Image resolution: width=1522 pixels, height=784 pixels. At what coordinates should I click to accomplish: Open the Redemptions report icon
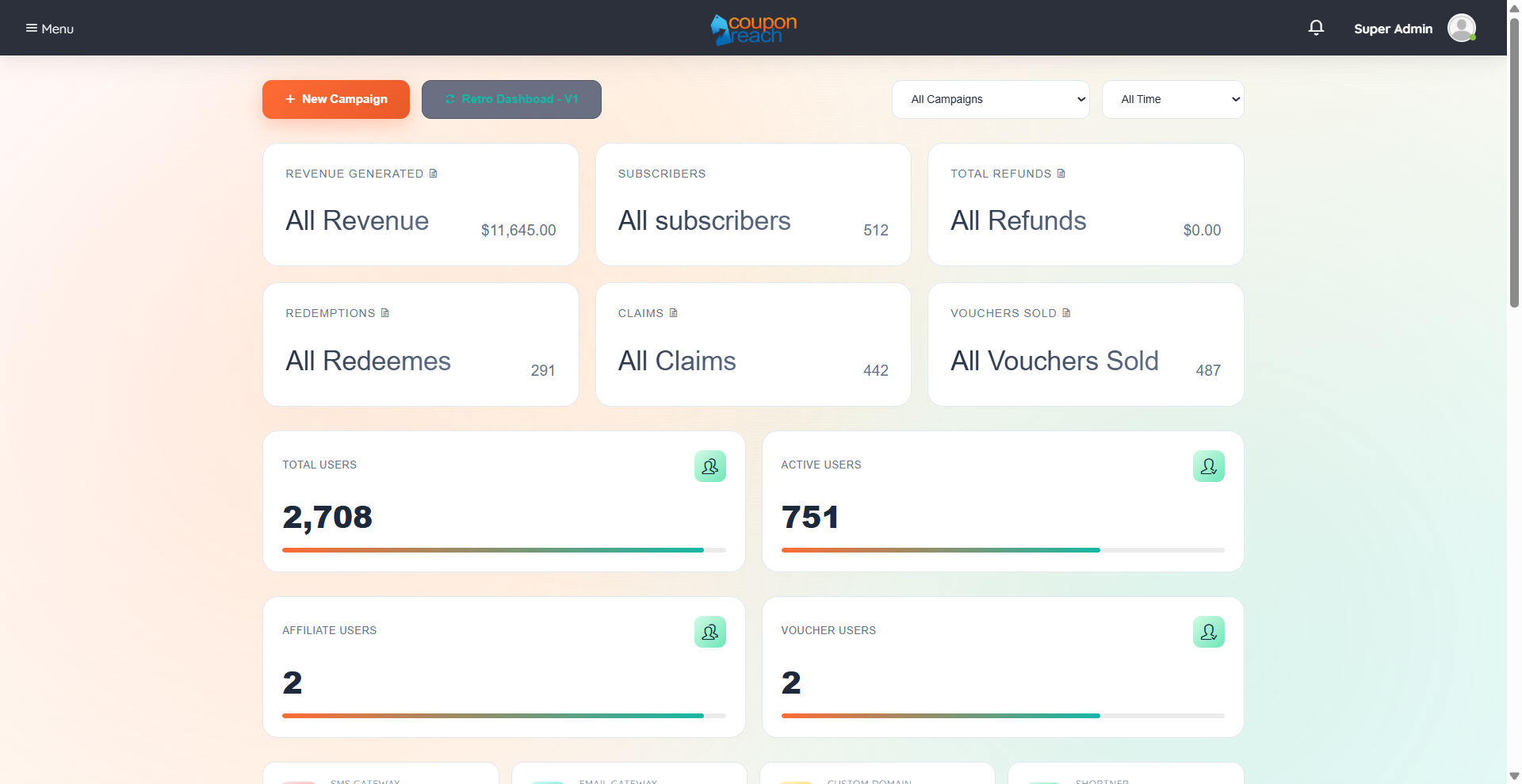385,313
